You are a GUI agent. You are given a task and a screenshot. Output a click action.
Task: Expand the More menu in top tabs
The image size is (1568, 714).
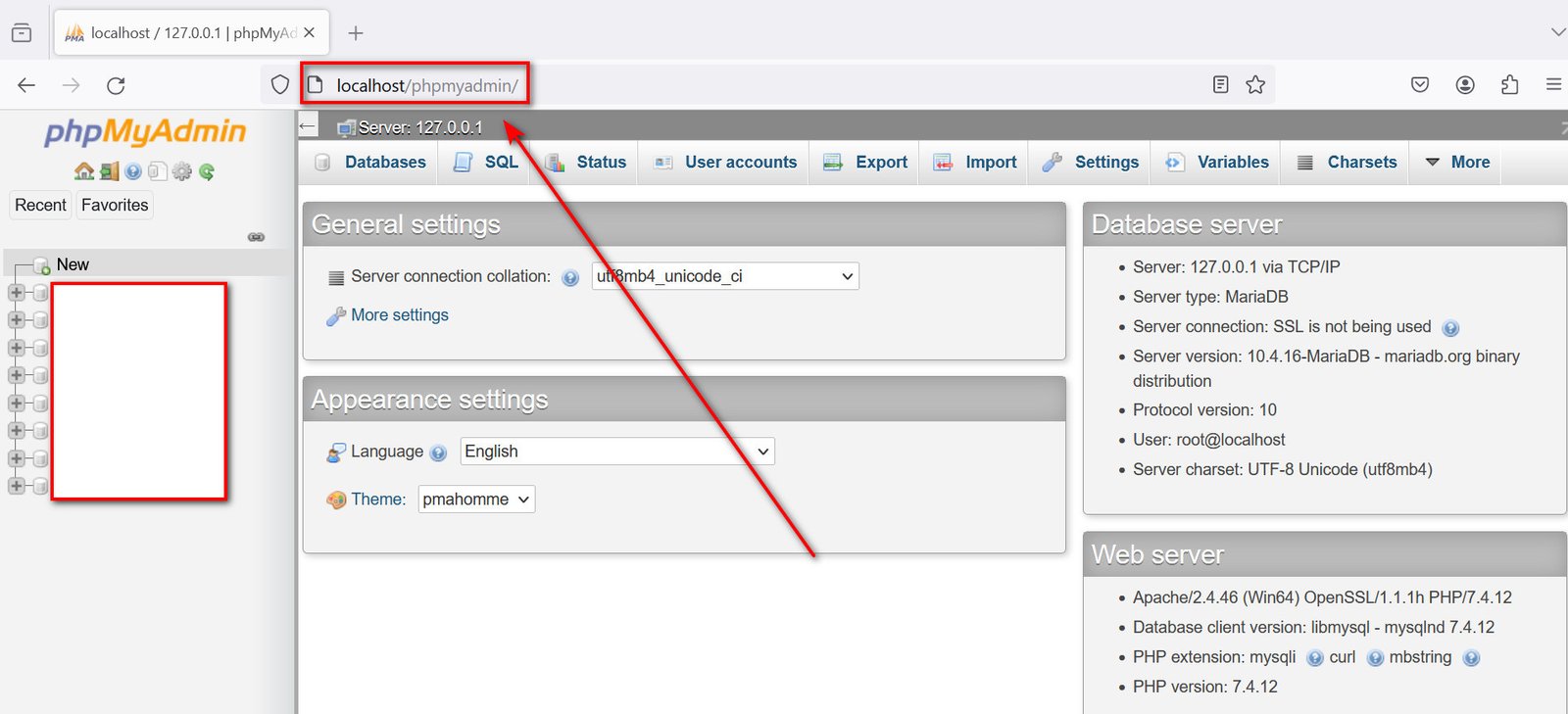[x=1457, y=163]
